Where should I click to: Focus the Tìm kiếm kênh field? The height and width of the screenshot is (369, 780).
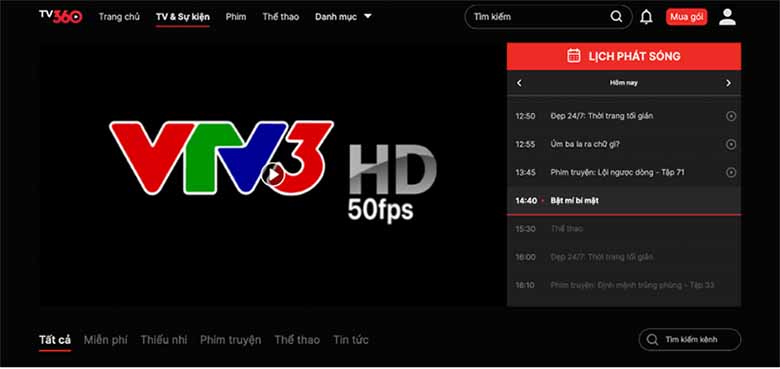click(x=689, y=340)
